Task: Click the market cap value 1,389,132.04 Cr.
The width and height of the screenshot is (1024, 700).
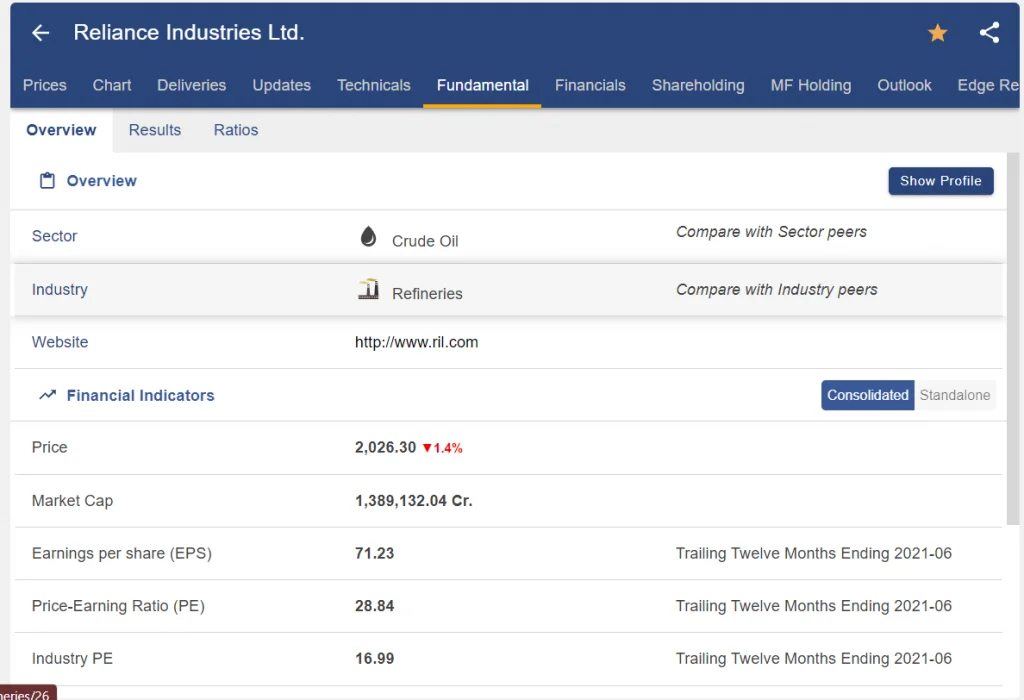Action: 413,501
